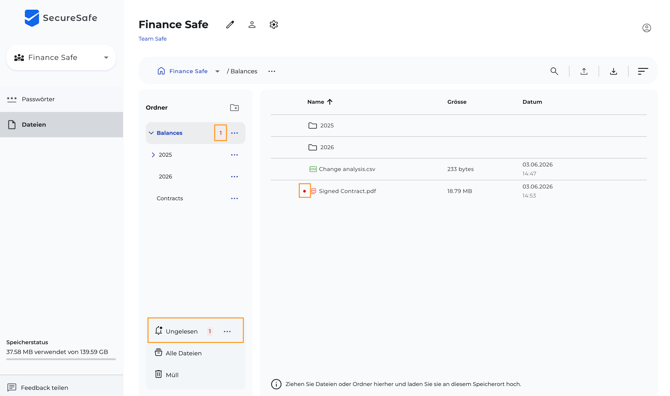670x396 pixels.
Task: Click the storage usage progress bar
Action: [x=61, y=359]
